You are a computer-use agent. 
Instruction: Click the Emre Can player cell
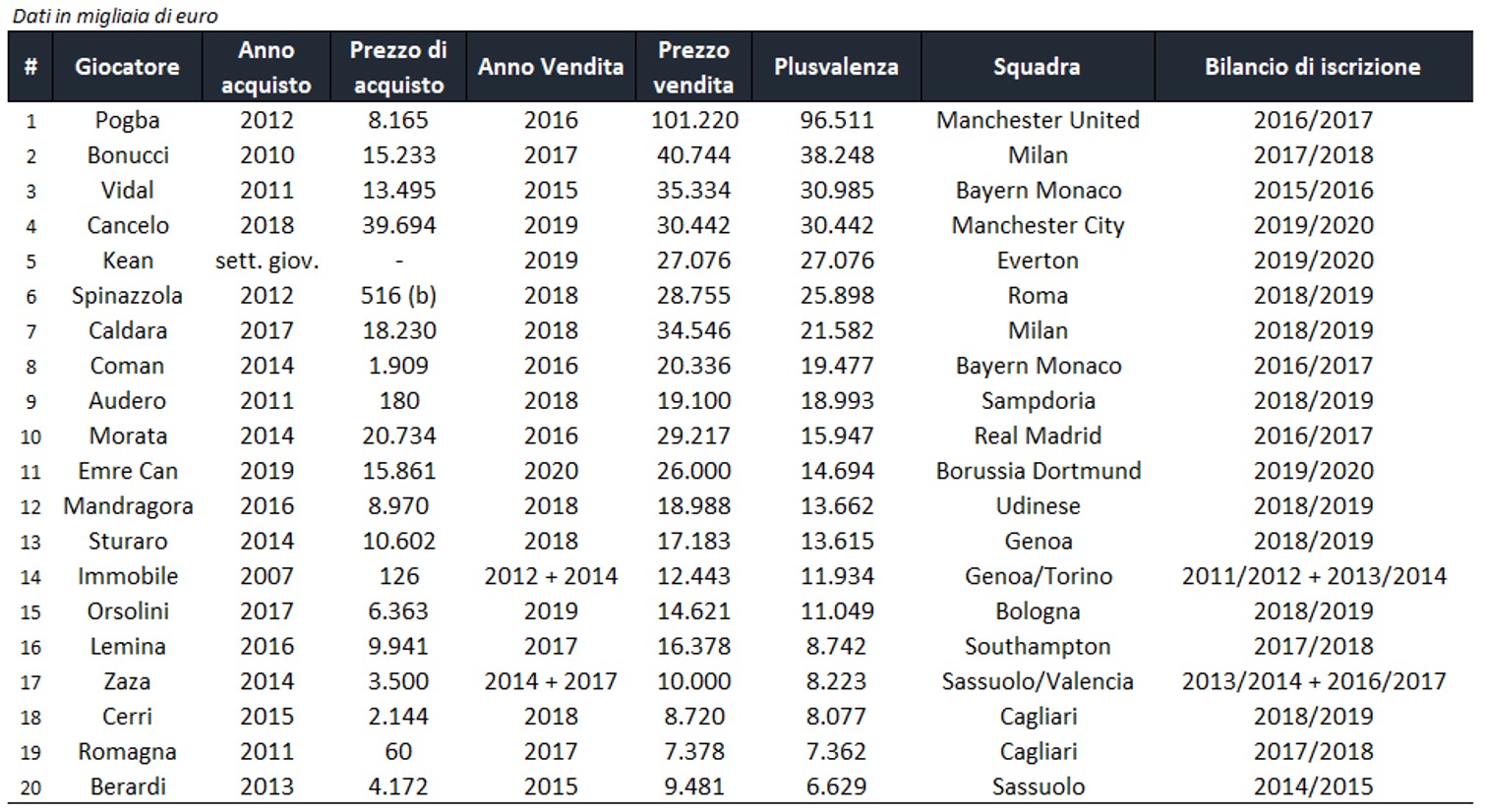point(128,471)
